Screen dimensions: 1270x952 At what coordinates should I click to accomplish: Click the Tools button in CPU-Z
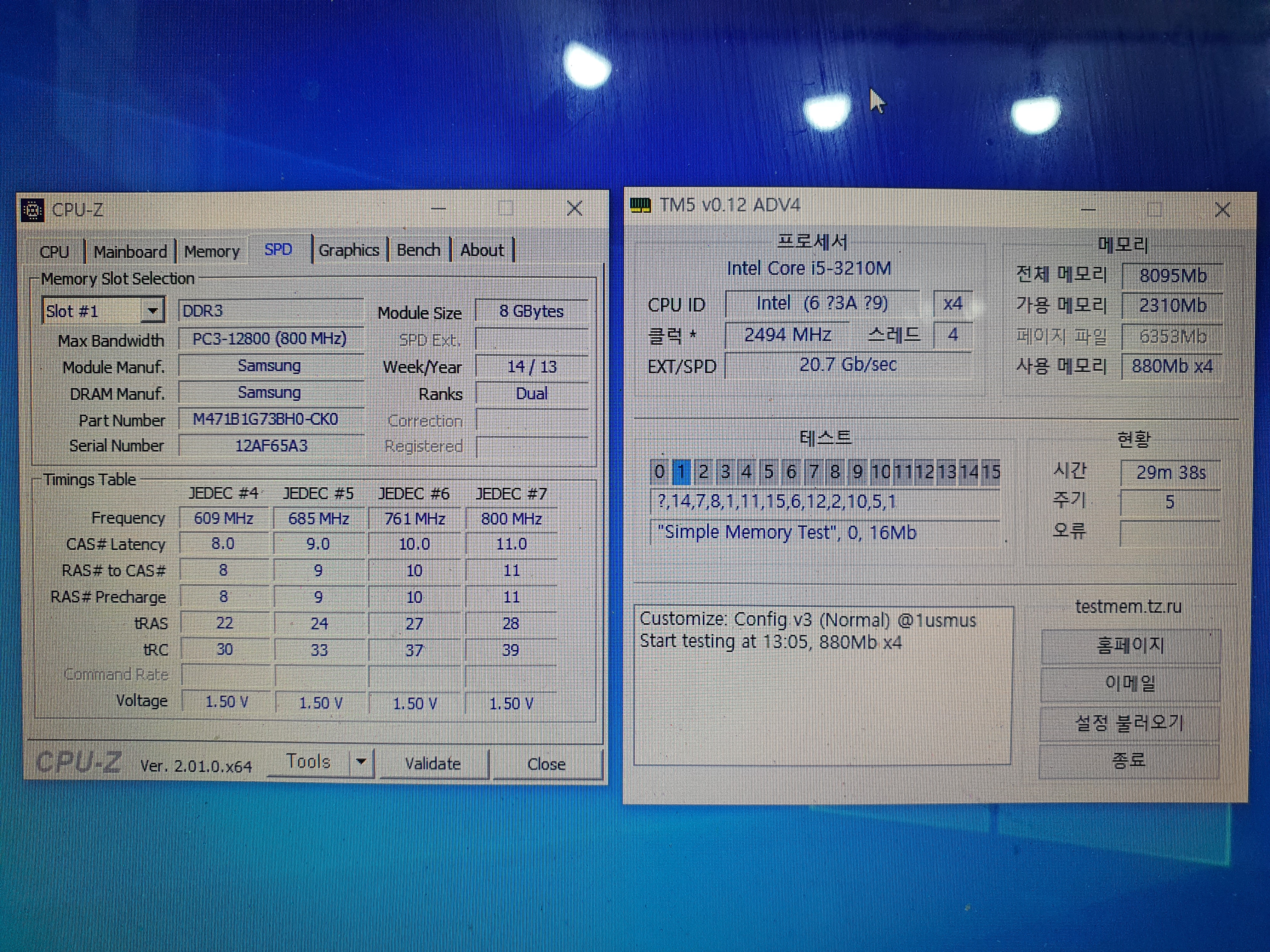pyautogui.click(x=308, y=762)
